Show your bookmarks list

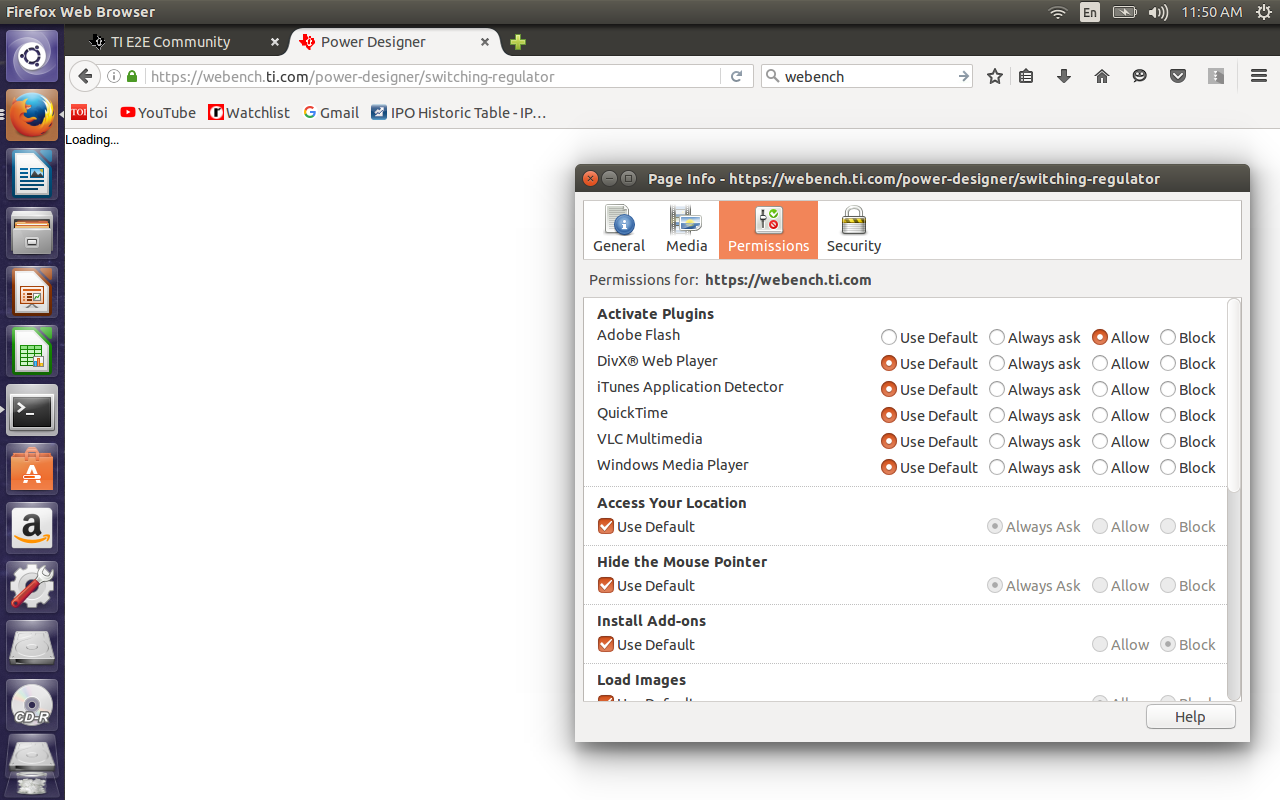[1026, 76]
